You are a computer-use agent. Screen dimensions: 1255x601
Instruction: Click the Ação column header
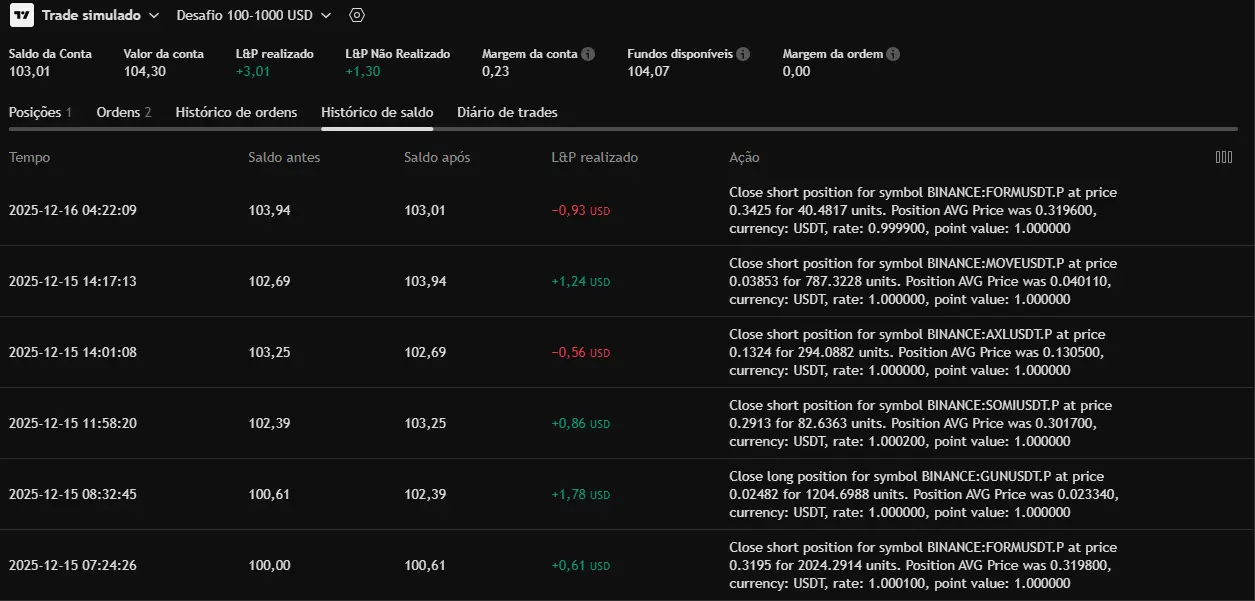click(744, 157)
